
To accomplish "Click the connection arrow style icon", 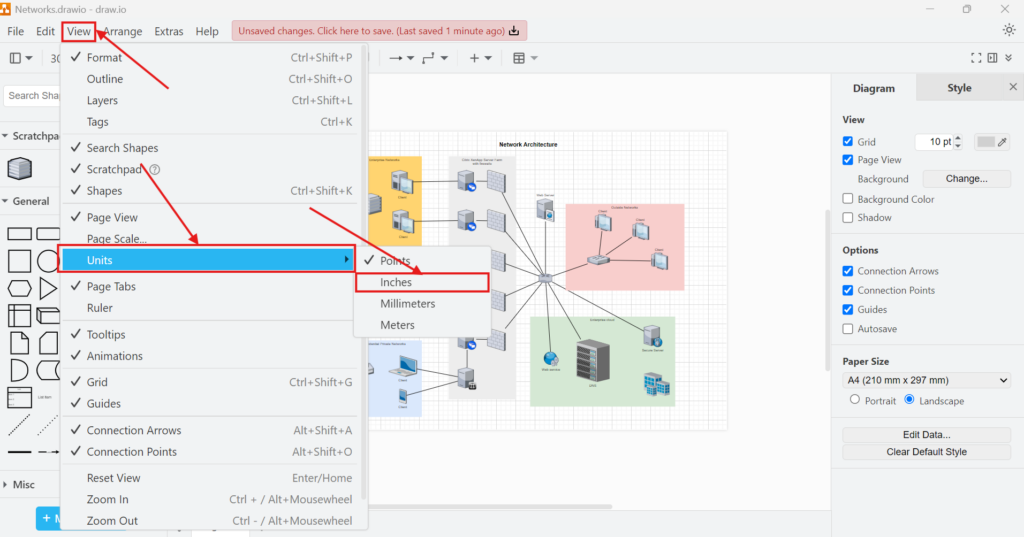I will [x=396, y=58].
